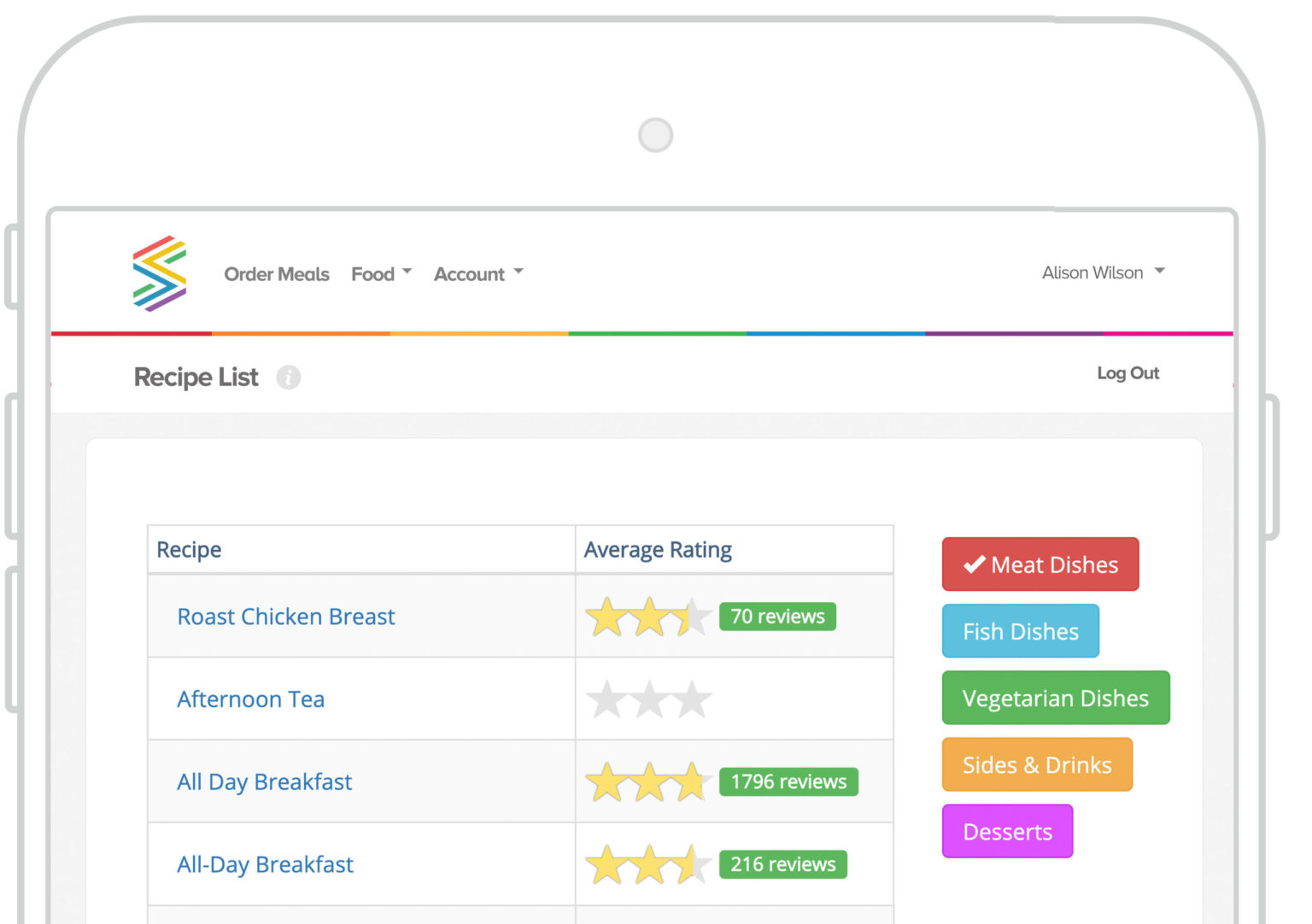Screen dimensions: 1312x924
Task: Select Order Meals in the navigation
Action: 276,274
